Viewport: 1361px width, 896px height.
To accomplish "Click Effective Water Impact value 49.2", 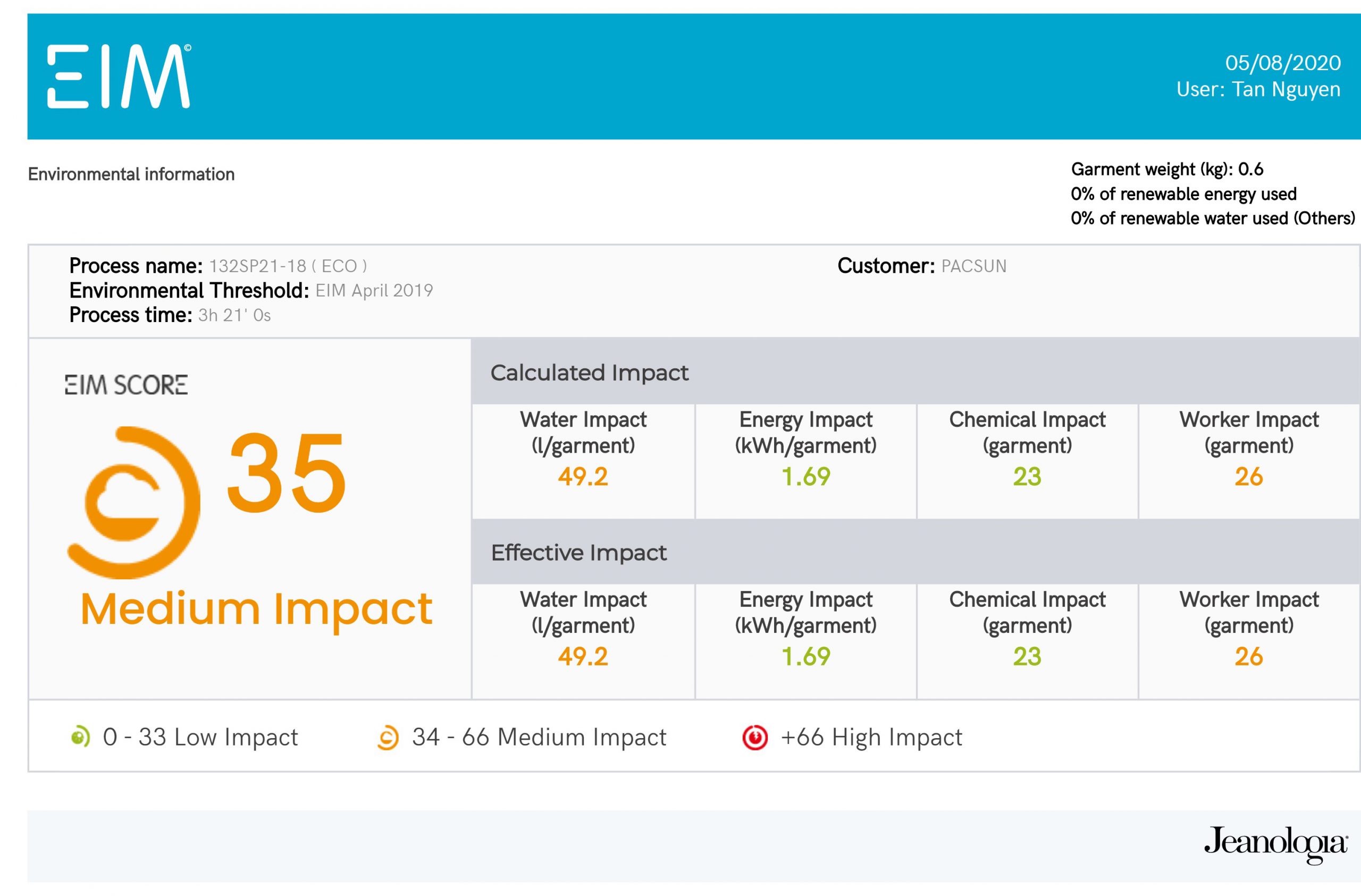I will [x=583, y=657].
